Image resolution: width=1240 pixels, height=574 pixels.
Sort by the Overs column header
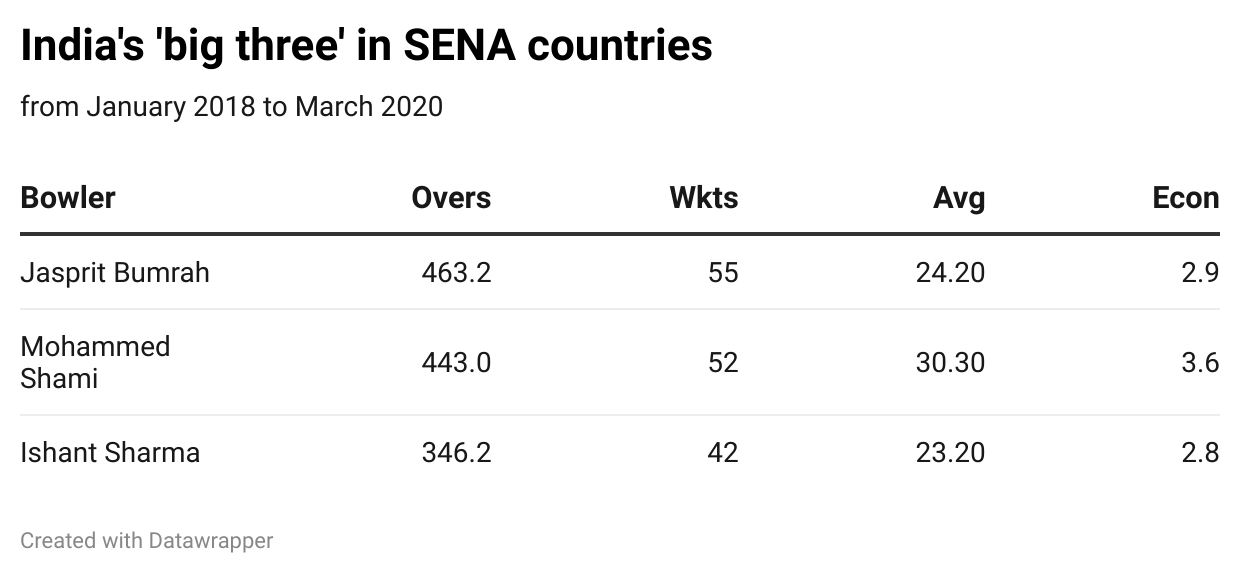coord(451,198)
